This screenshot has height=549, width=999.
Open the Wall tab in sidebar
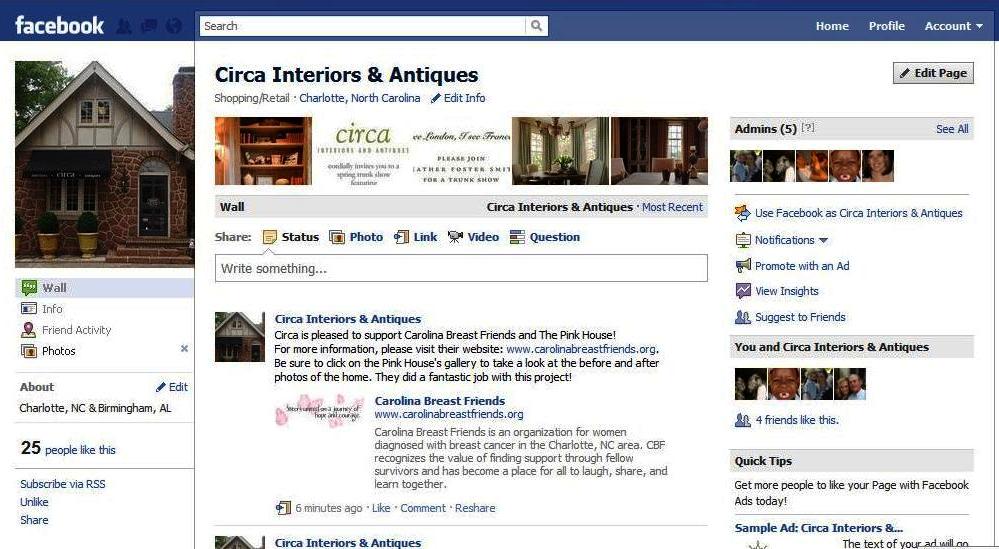tap(104, 288)
